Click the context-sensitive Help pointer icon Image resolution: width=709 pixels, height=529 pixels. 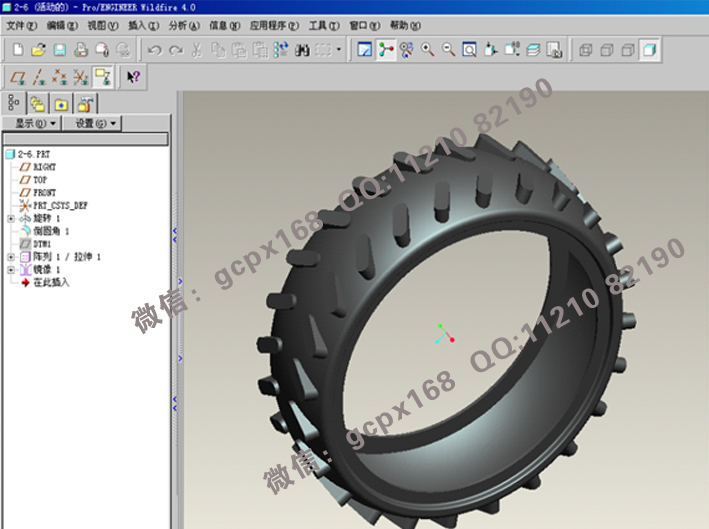tap(134, 76)
